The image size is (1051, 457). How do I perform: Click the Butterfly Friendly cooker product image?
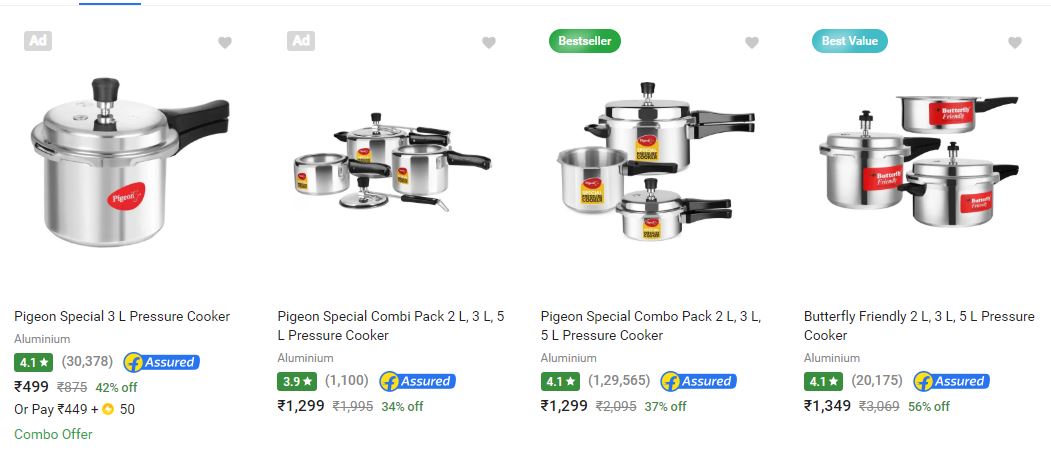point(918,160)
